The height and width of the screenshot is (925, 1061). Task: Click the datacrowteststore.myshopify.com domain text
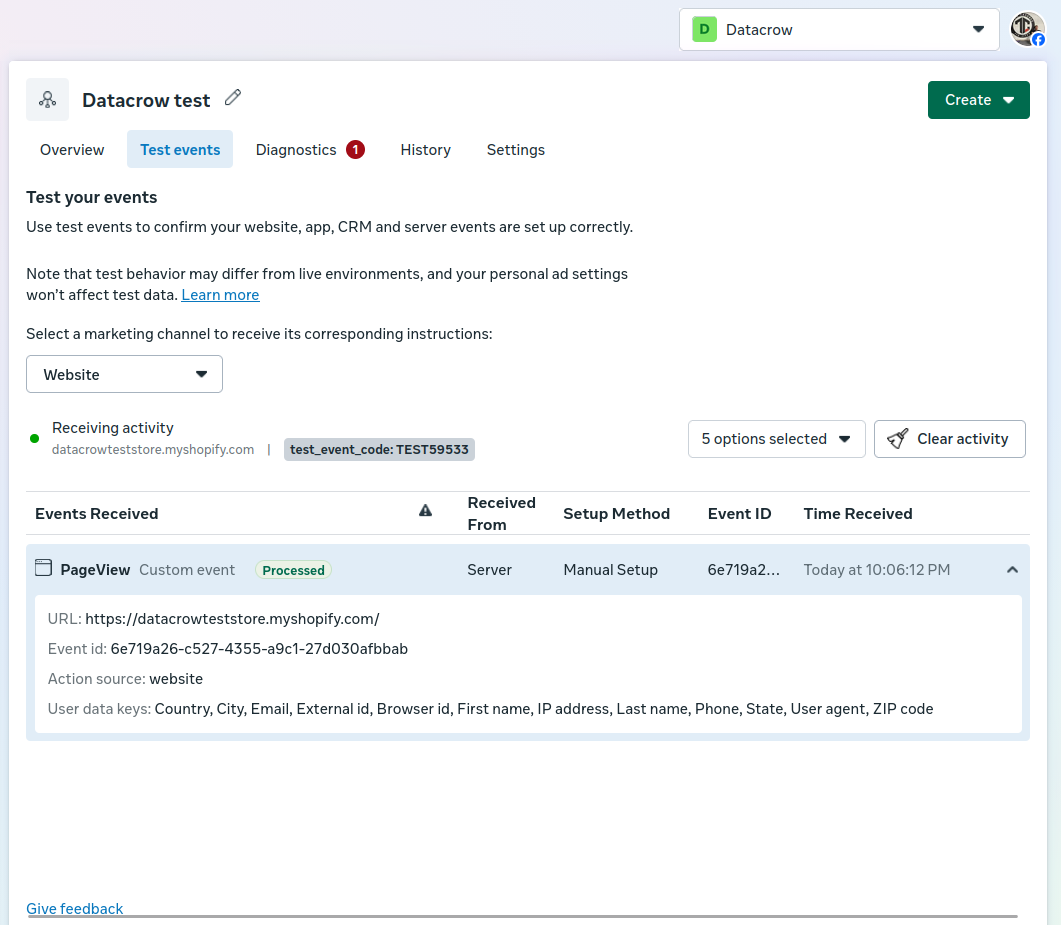[153, 449]
